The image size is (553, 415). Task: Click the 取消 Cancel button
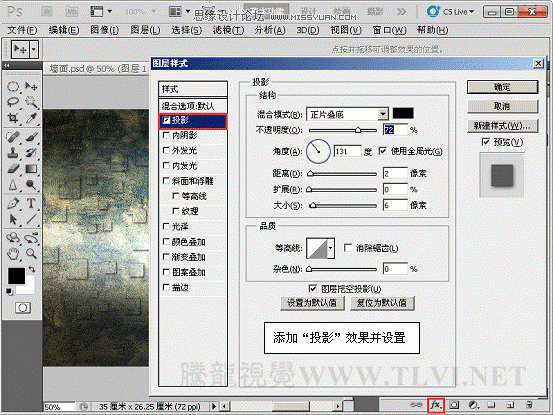[x=503, y=106]
